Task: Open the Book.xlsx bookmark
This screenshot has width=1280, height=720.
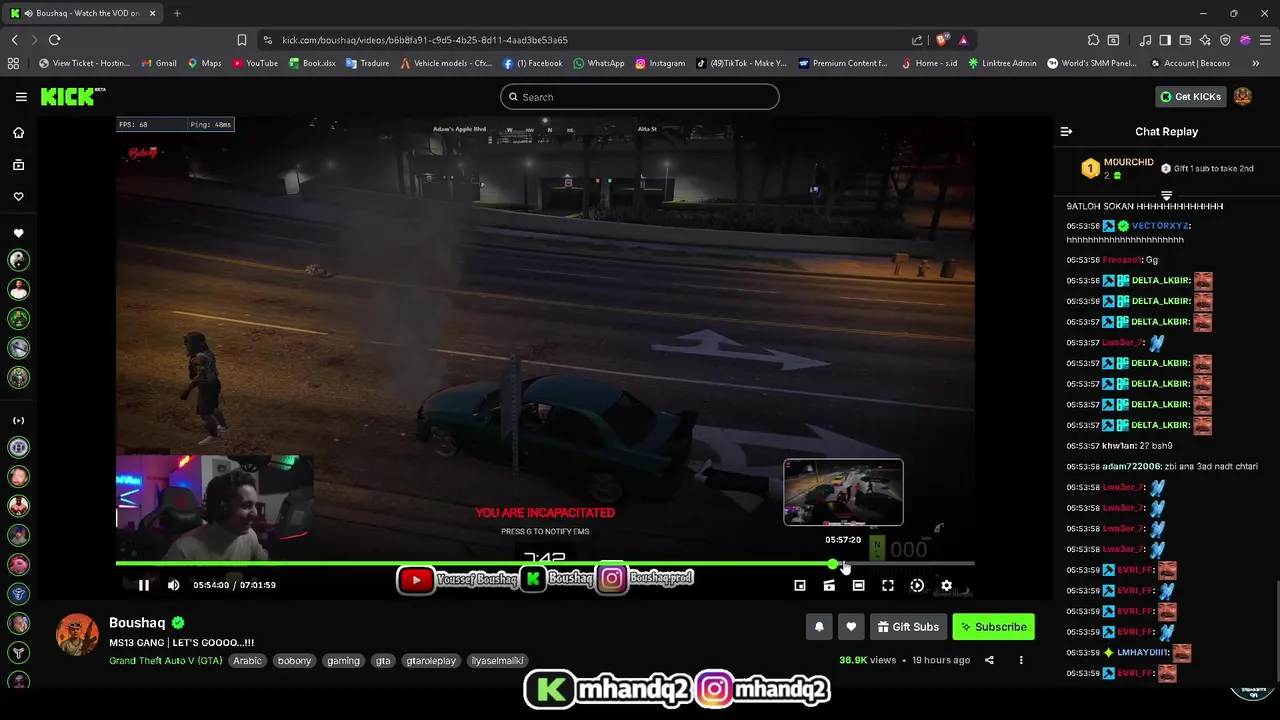Action: coord(312,63)
